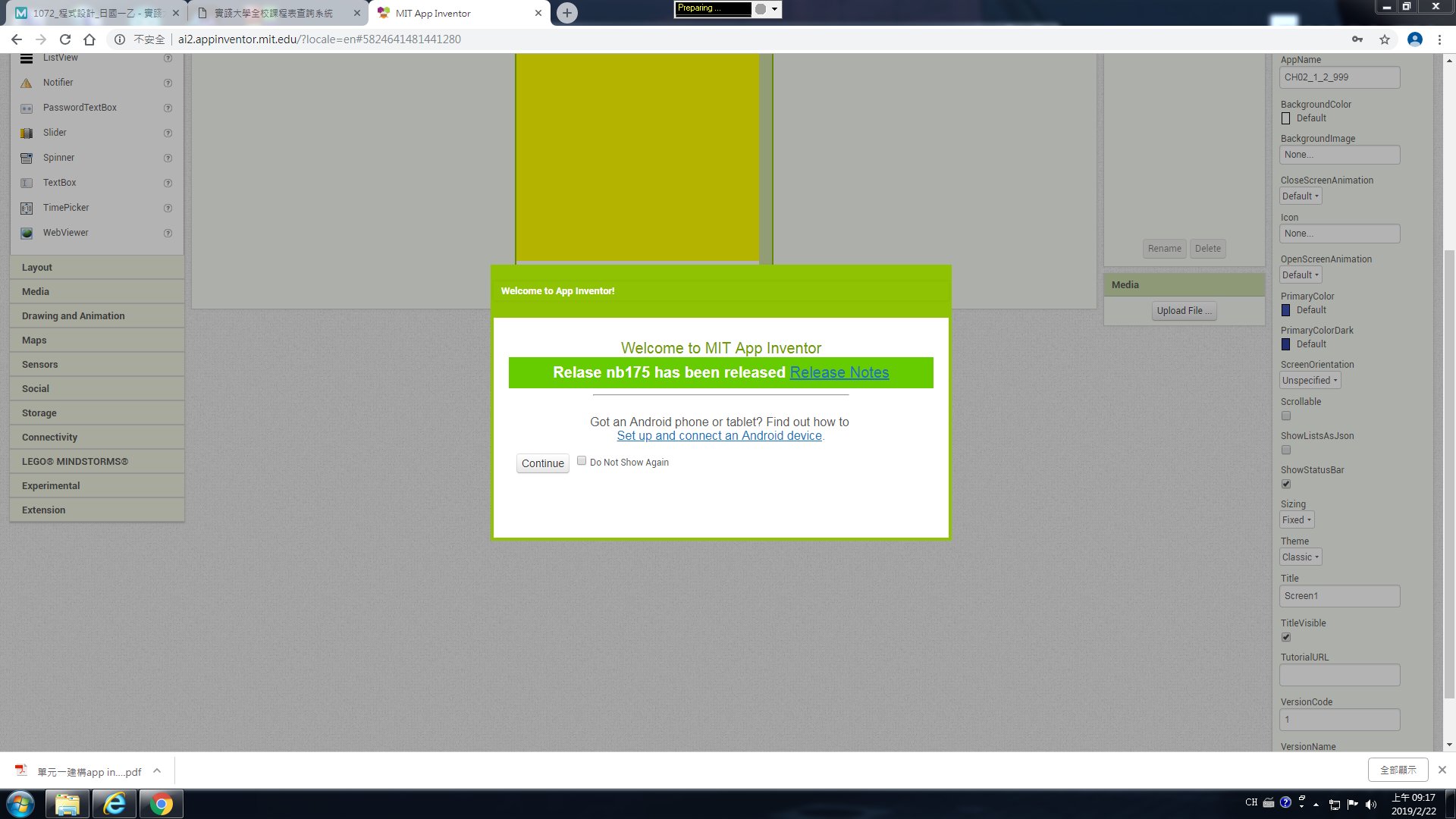This screenshot has width=1456, height=819.
Task: Click the Upload File button
Action: 1184,311
